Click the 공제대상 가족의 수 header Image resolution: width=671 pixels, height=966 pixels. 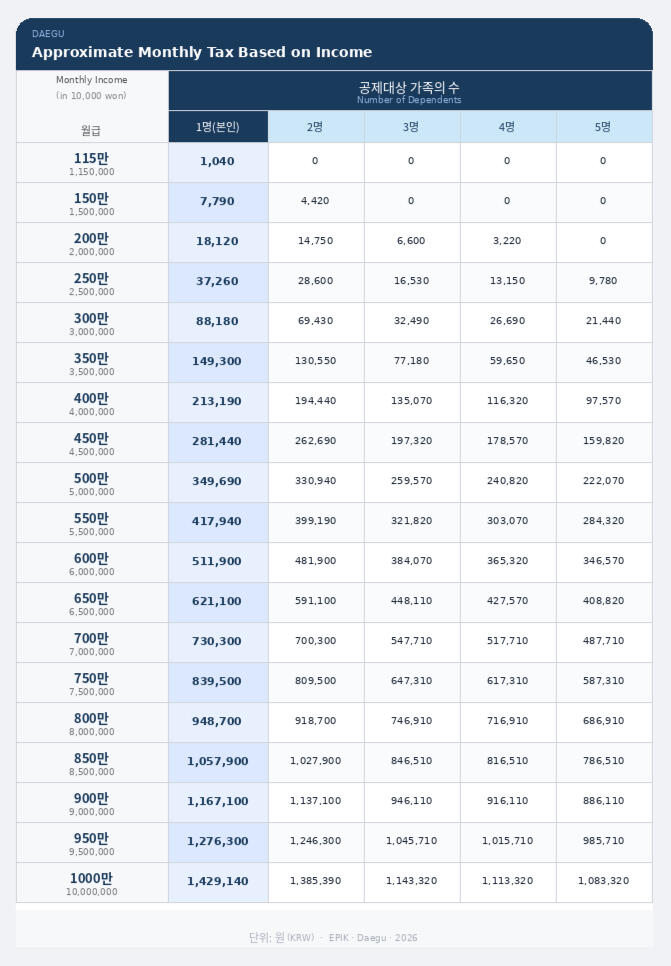tap(410, 89)
